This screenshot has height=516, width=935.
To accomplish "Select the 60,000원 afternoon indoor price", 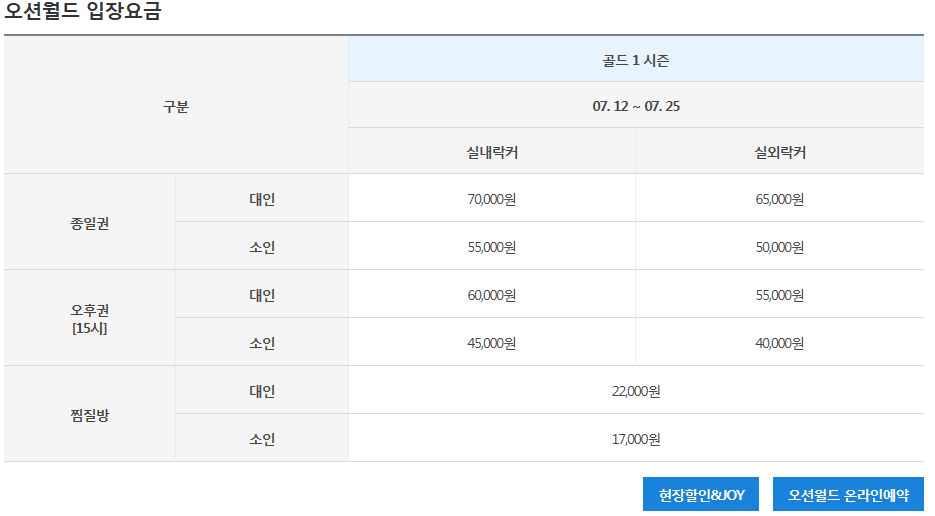I will [491, 295].
